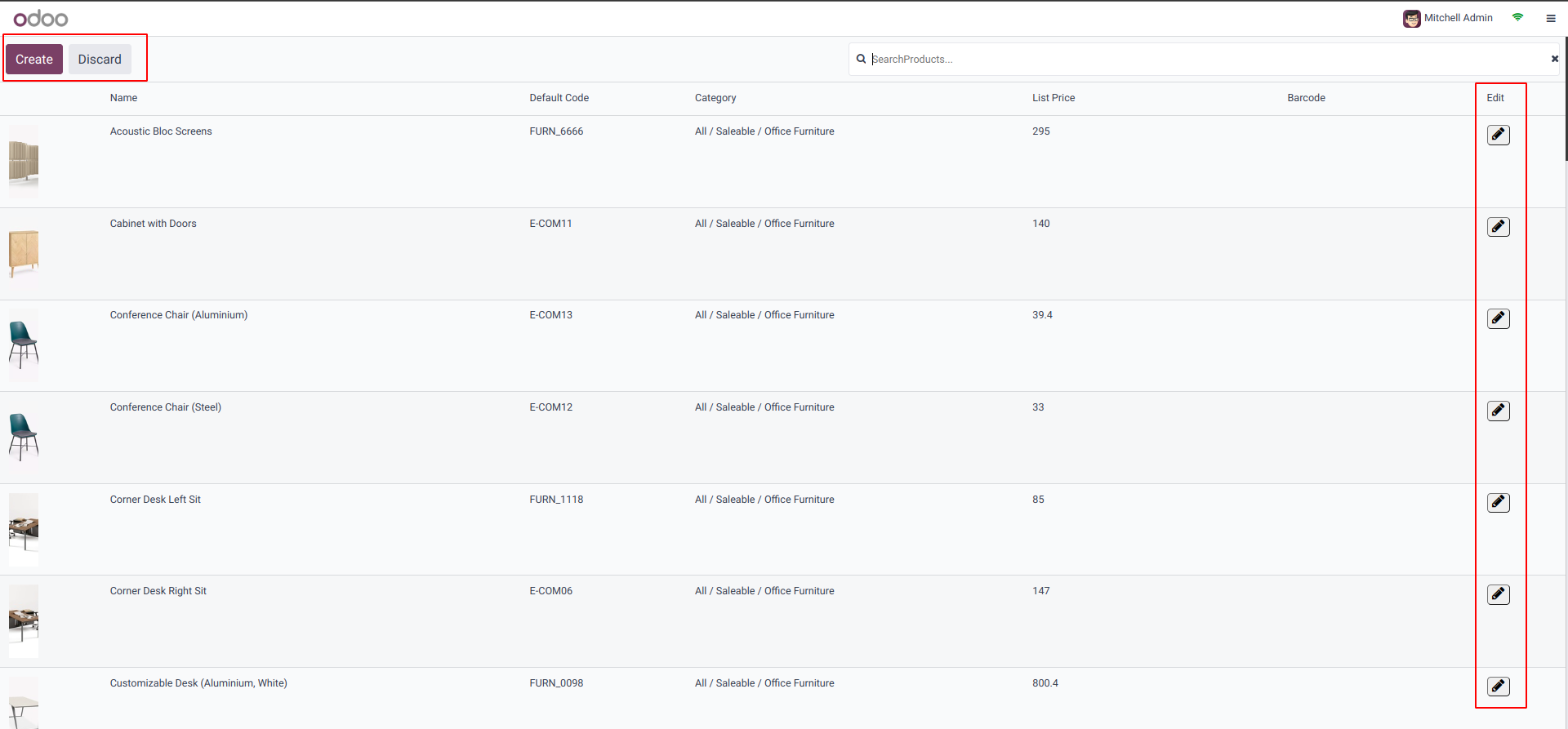This screenshot has height=729, width=1568.
Task: Open the Mitchell Admin user menu
Action: point(1448,18)
